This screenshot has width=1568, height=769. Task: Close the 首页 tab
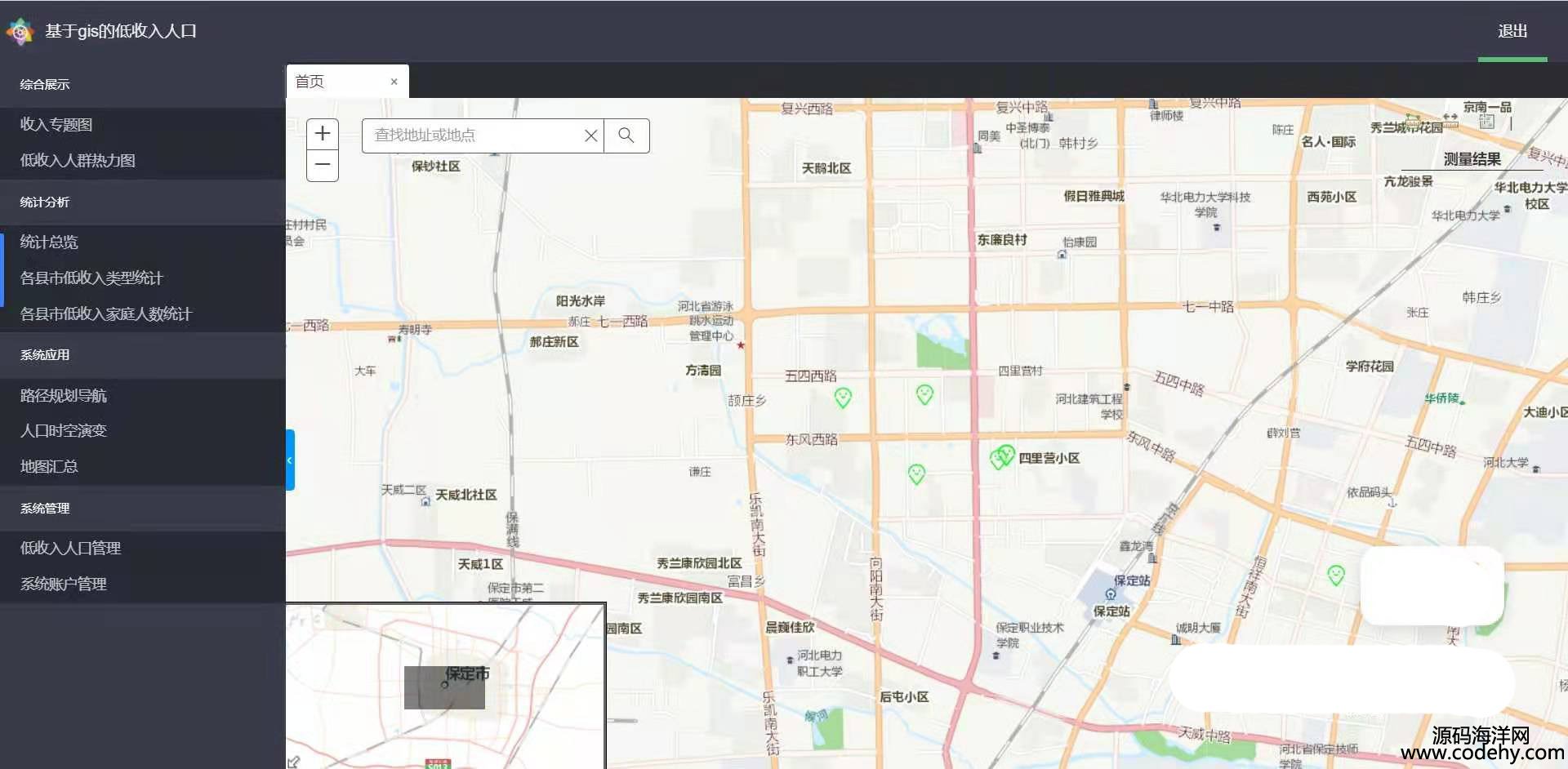(x=394, y=82)
